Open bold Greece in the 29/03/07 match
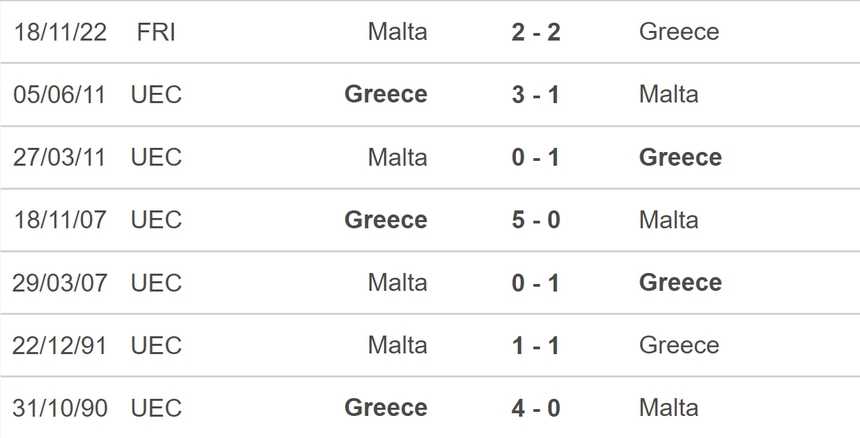Viewport: 860px width, 438px height. [680, 283]
